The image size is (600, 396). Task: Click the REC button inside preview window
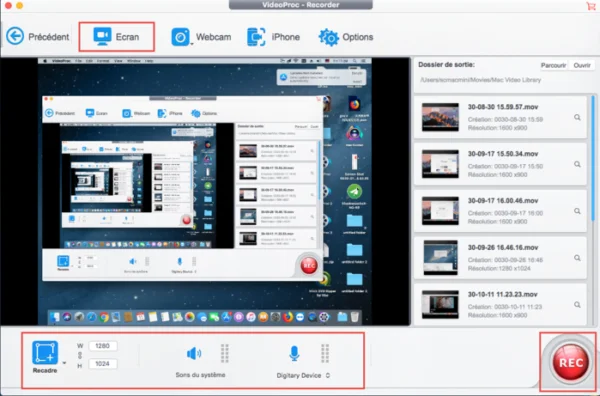[x=308, y=265]
